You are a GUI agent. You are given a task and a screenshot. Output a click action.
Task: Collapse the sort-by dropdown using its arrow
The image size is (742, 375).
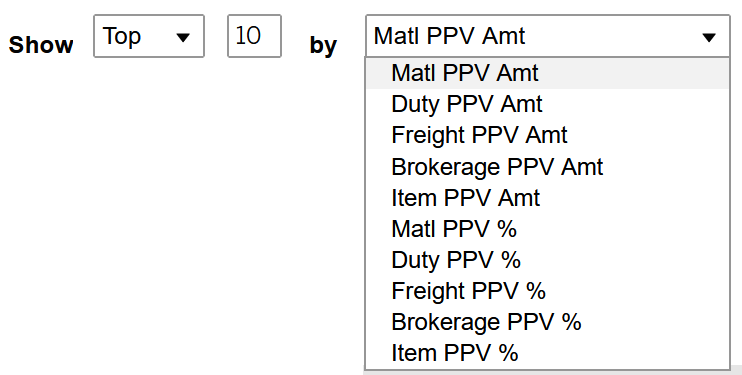[708, 37]
